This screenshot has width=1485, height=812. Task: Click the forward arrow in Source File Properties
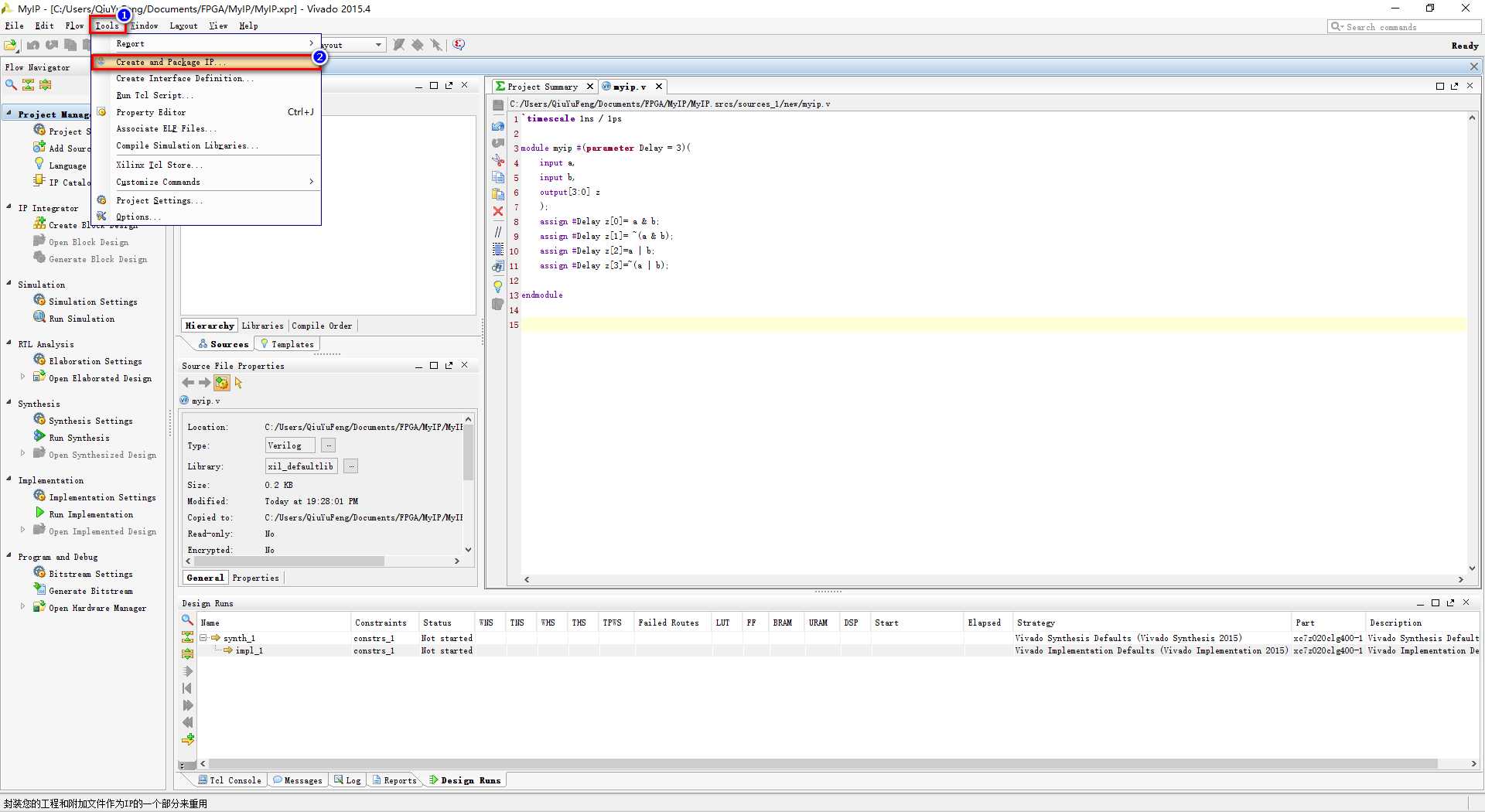coord(204,383)
